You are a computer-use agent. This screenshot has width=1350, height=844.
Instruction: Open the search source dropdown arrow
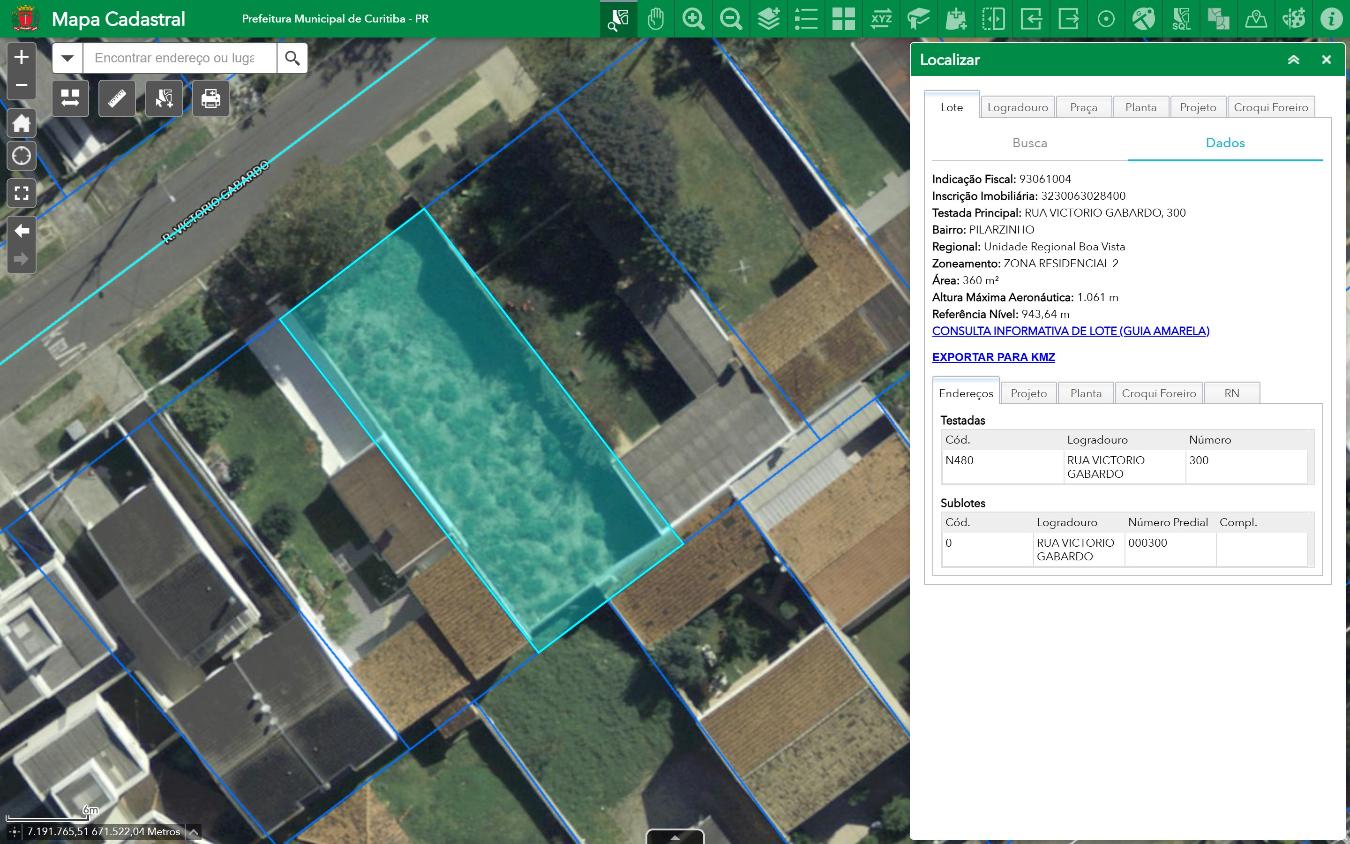tap(67, 58)
